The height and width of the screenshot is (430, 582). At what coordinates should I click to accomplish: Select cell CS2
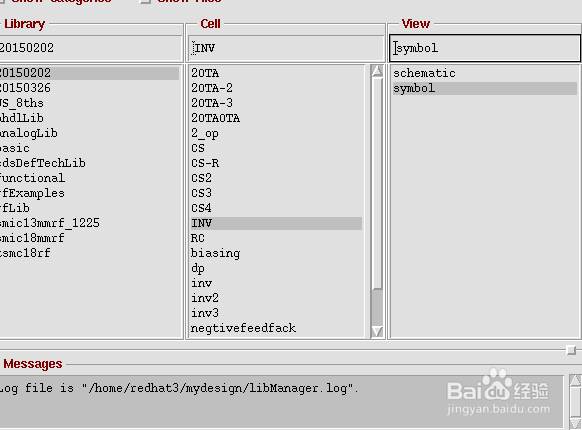click(202, 178)
